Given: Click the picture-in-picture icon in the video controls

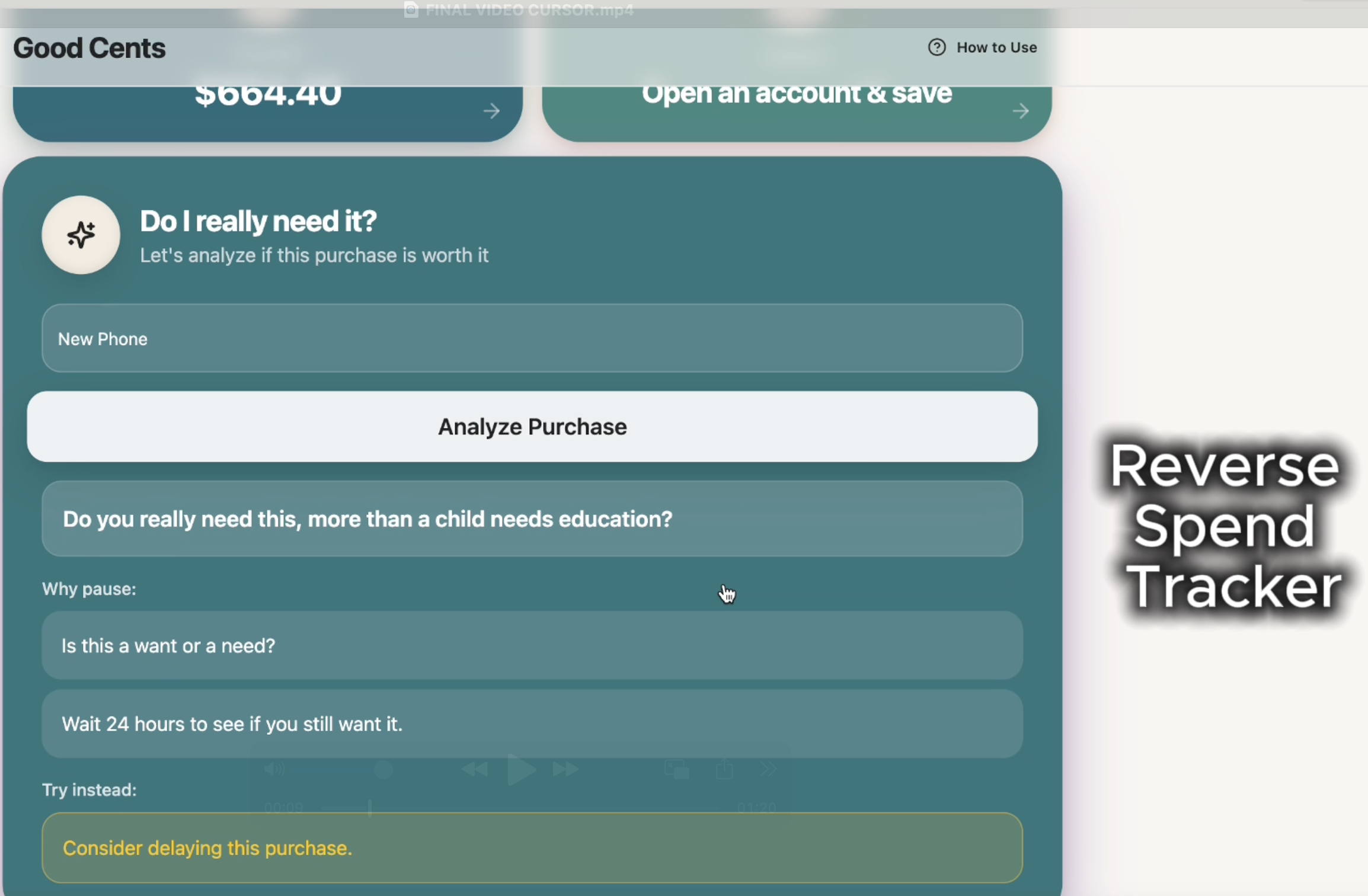Looking at the screenshot, I should [676, 769].
